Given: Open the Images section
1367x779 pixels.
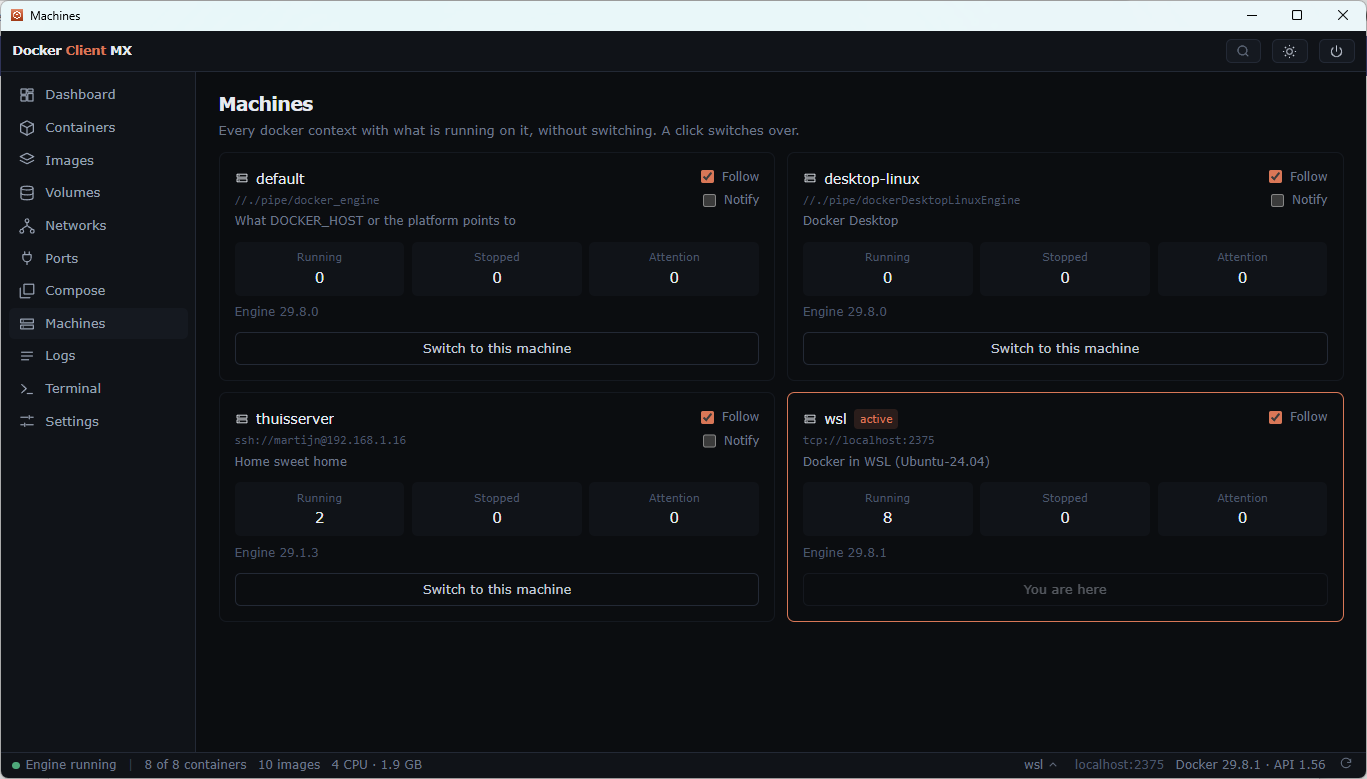Looking at the screenshot, I should [x=98, y=160].
